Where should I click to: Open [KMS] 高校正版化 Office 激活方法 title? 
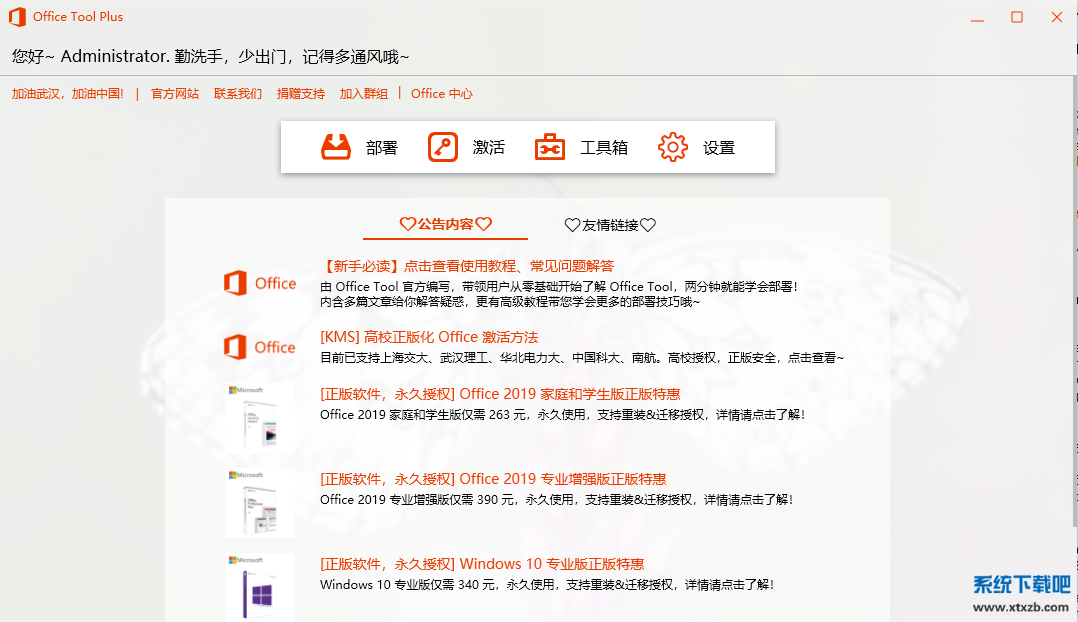[429, 337]
